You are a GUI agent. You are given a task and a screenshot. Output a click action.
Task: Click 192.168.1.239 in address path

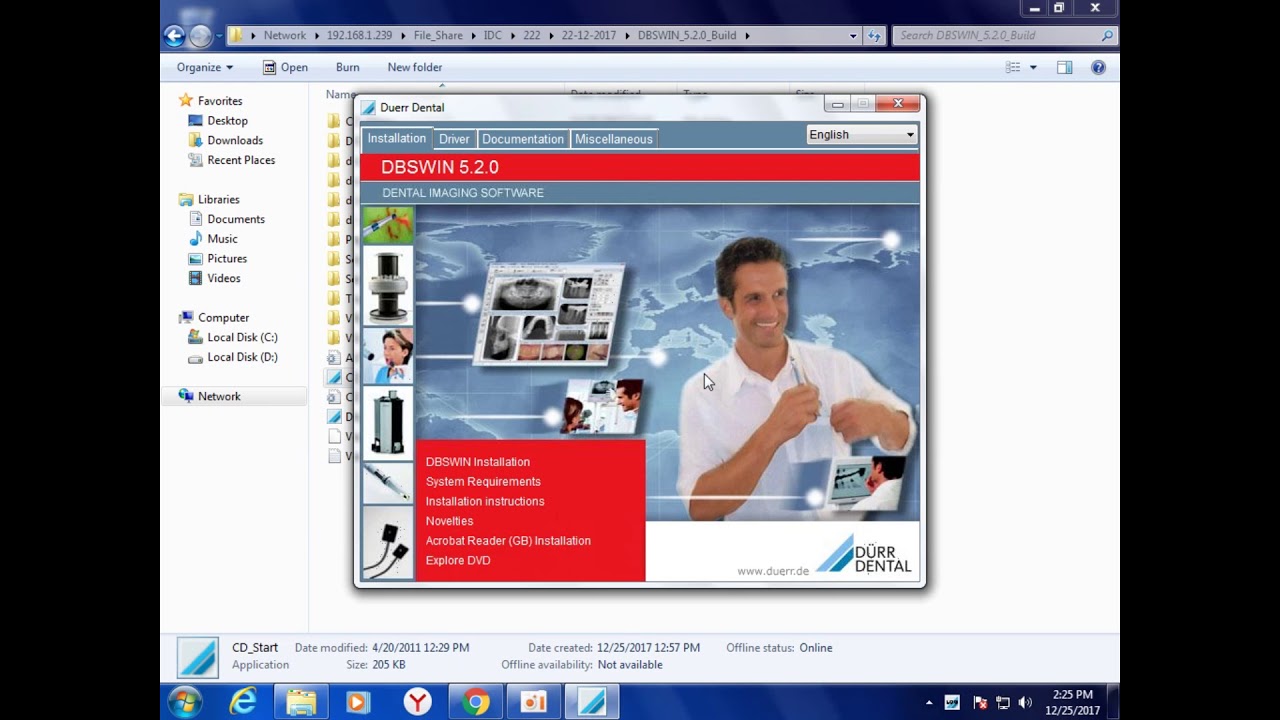tap(359, 35)
